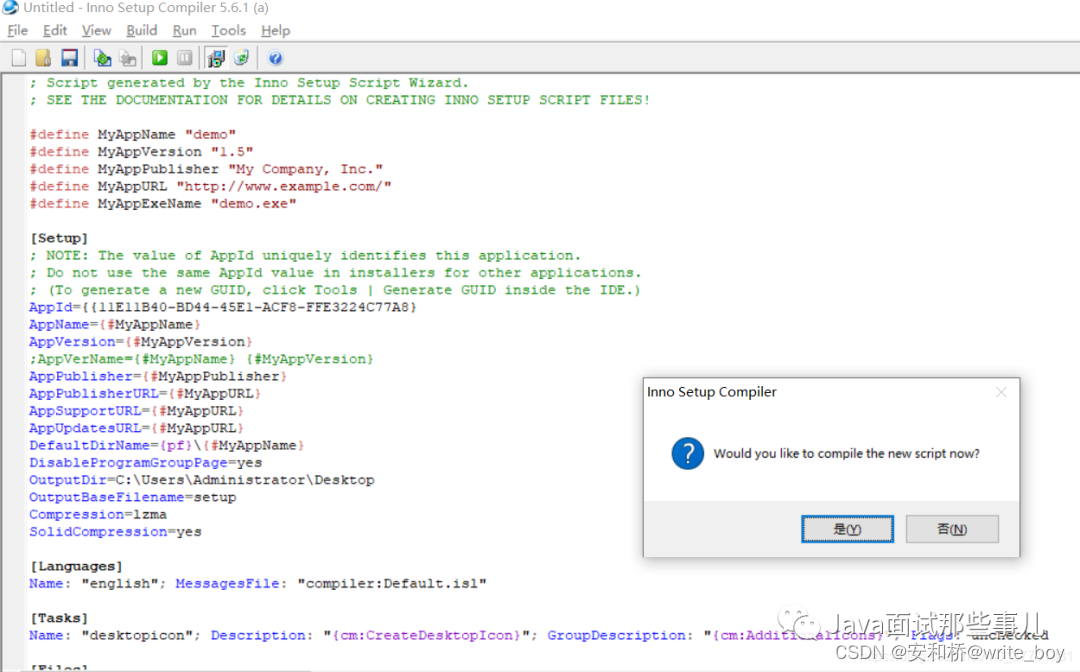Click the '[Setup]' section header line

59,238
